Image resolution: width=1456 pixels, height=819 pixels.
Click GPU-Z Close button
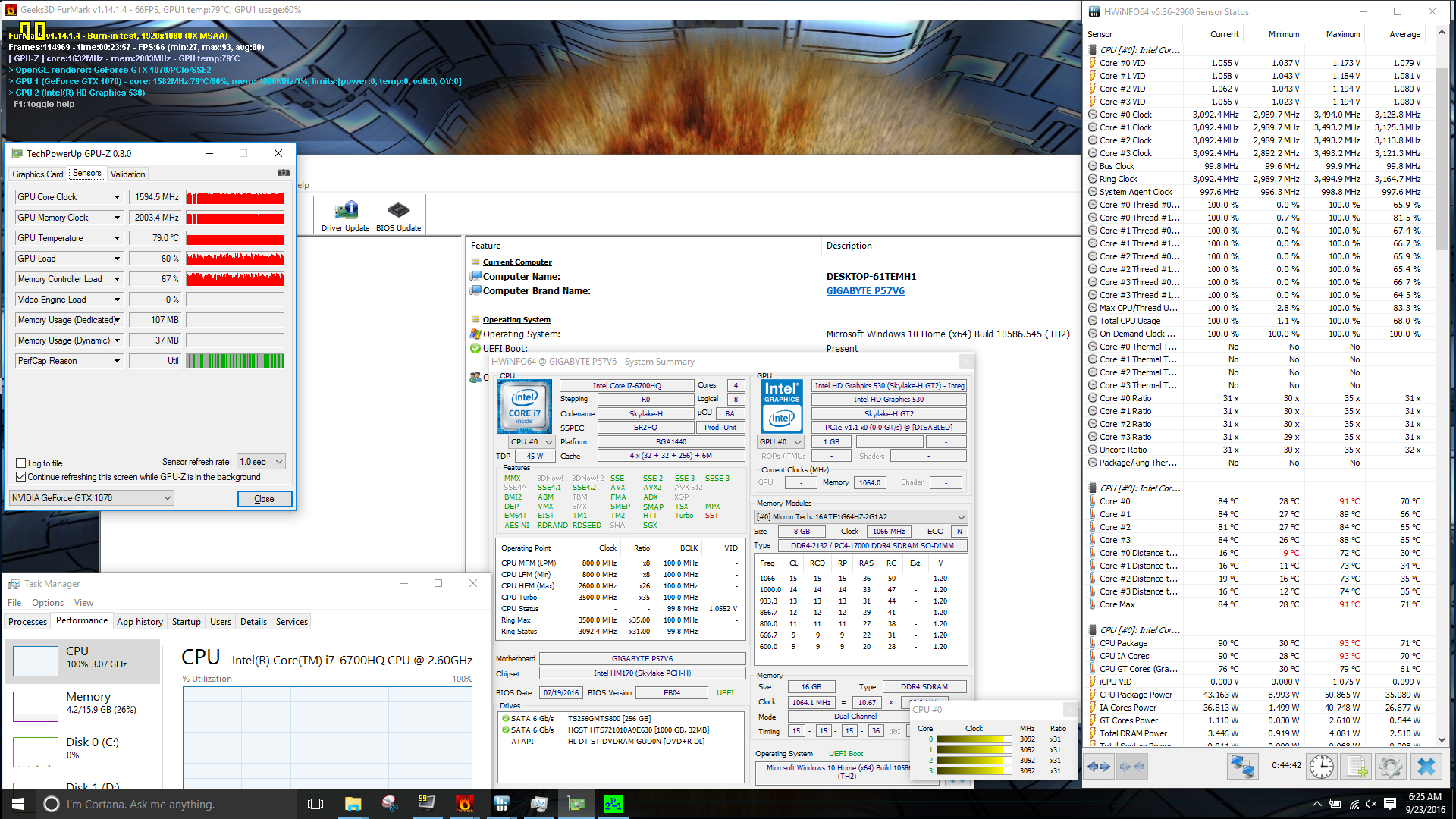click(x=264, y=499)
